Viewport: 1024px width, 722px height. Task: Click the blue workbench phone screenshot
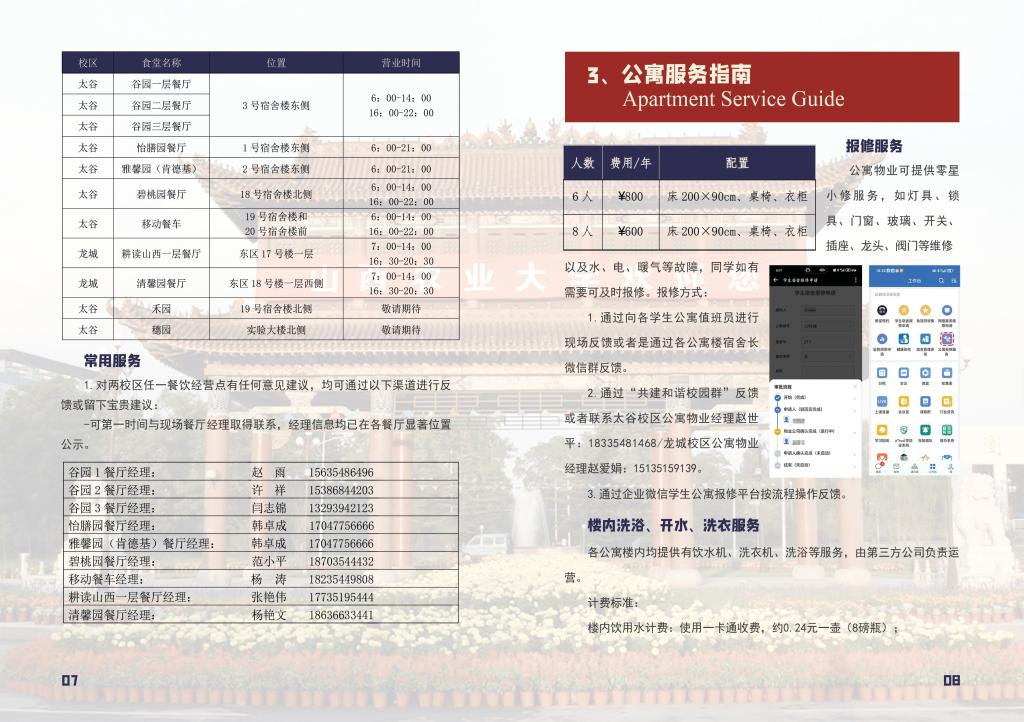[x=914, y=370]
